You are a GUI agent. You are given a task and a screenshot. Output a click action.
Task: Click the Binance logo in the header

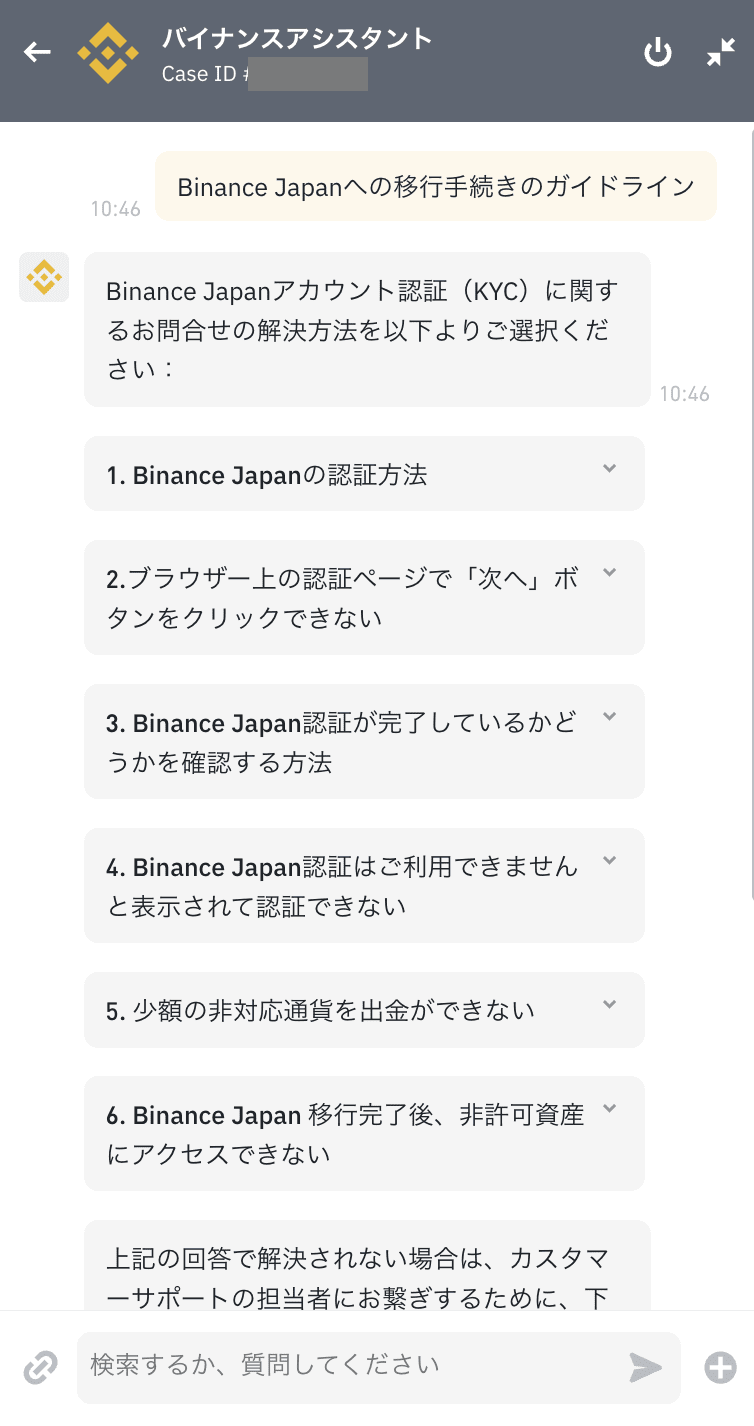pos(108,53)
